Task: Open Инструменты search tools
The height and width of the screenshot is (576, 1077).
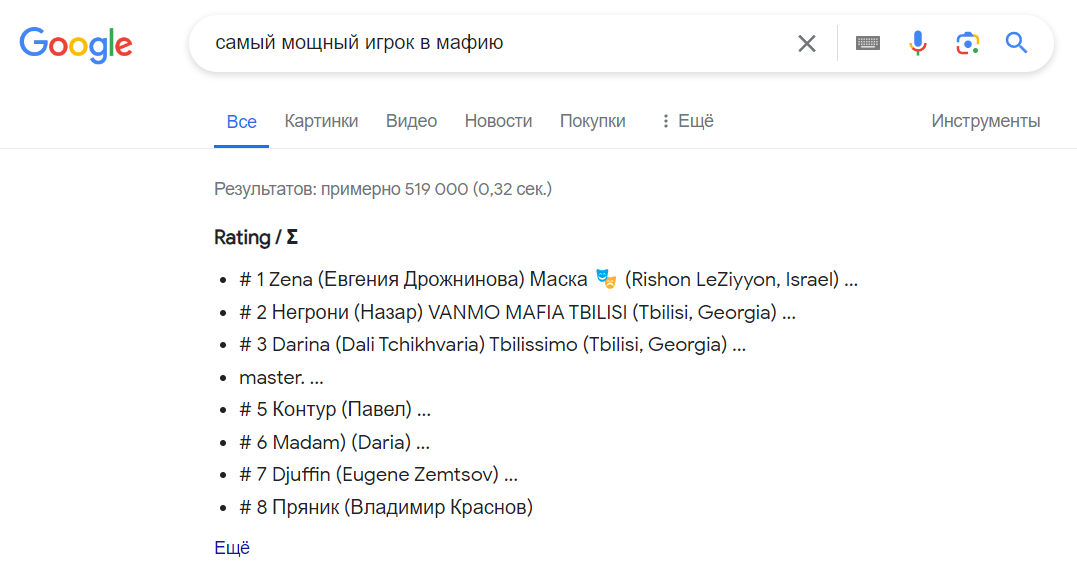Action: (985, 121)
